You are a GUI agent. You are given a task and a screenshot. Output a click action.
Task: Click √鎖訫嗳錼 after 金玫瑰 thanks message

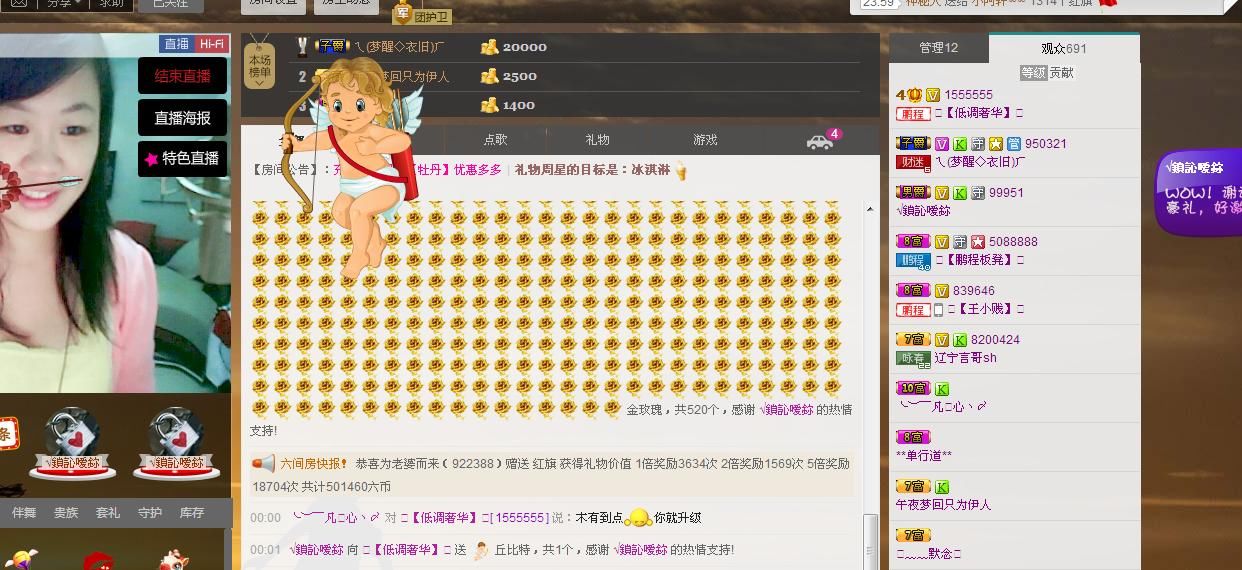pyautogui.click(x=786, y=410)
